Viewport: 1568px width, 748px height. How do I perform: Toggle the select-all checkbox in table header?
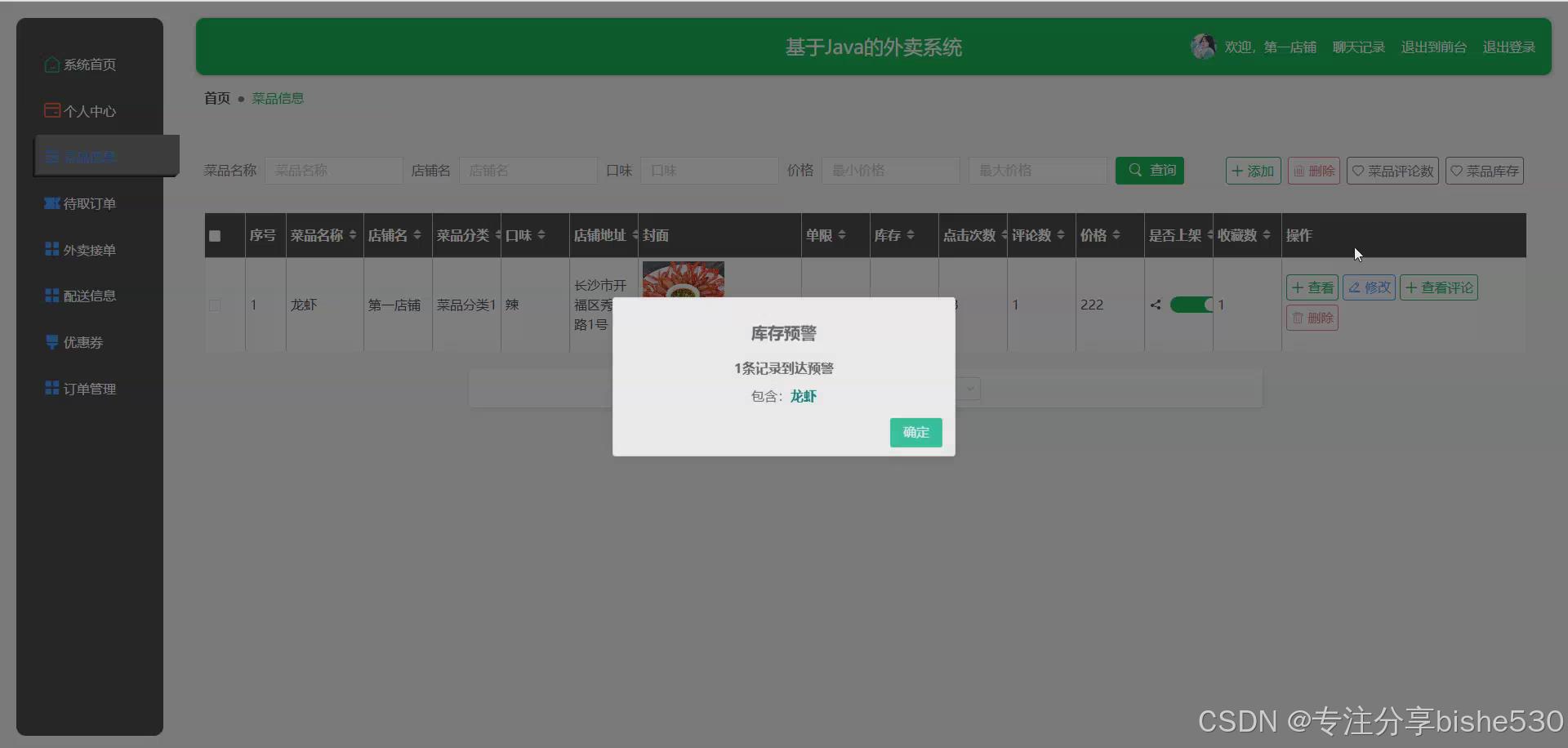point(214,236)
